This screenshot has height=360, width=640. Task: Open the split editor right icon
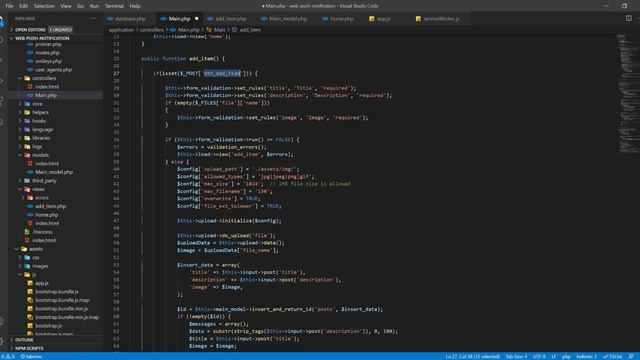[629, 18]
